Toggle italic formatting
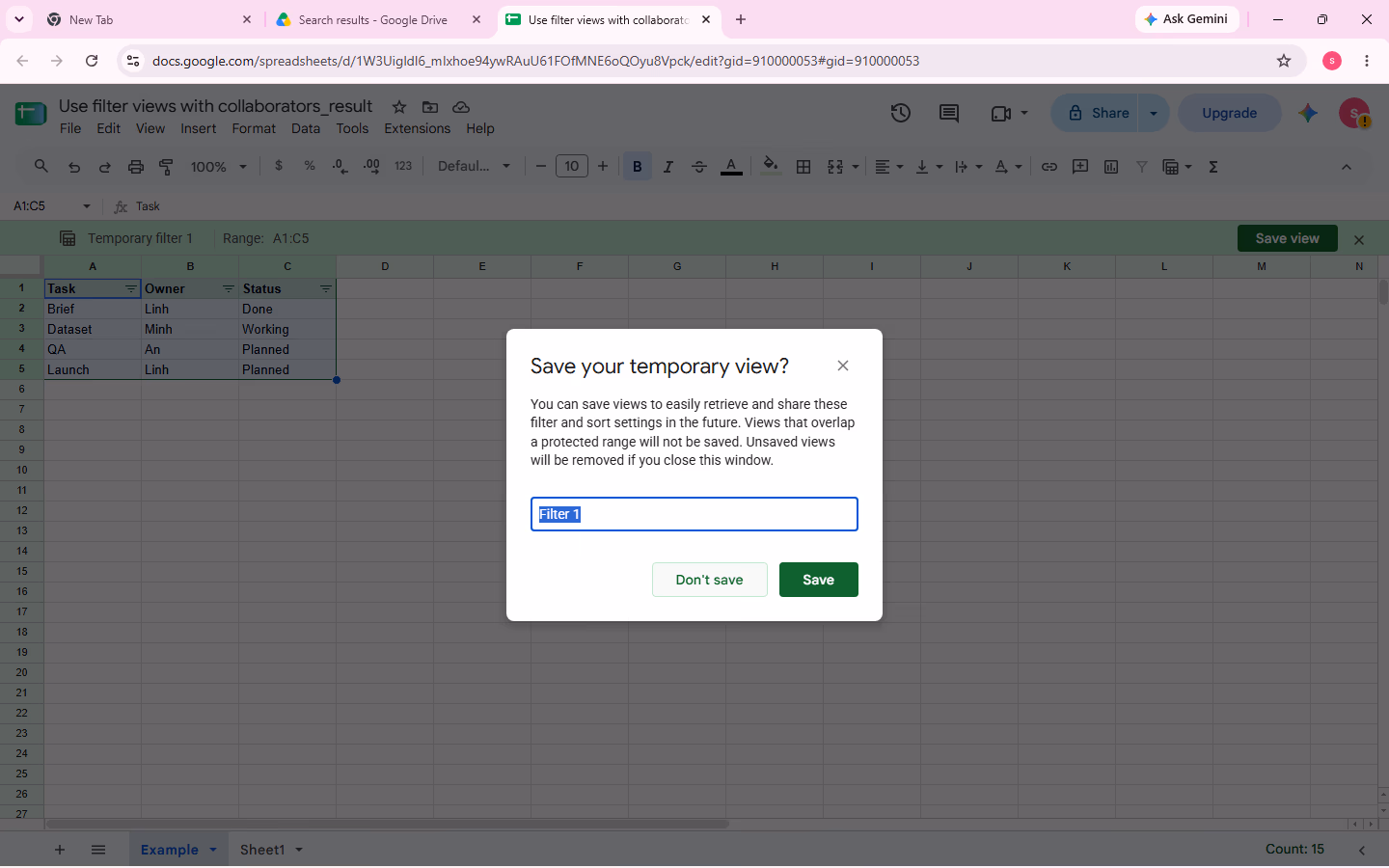 tap(668, 167)
